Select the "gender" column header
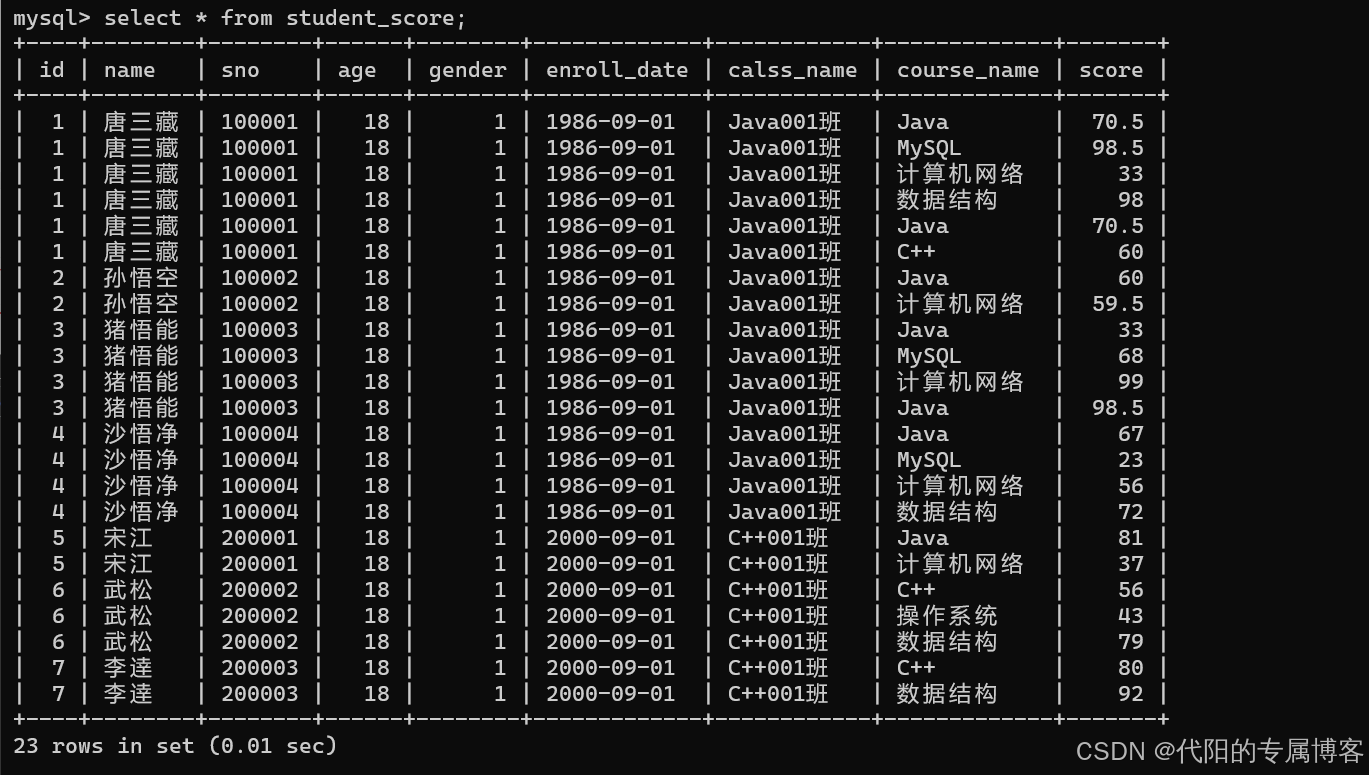The image size is (1369, 775). click(x=468, y=70)
